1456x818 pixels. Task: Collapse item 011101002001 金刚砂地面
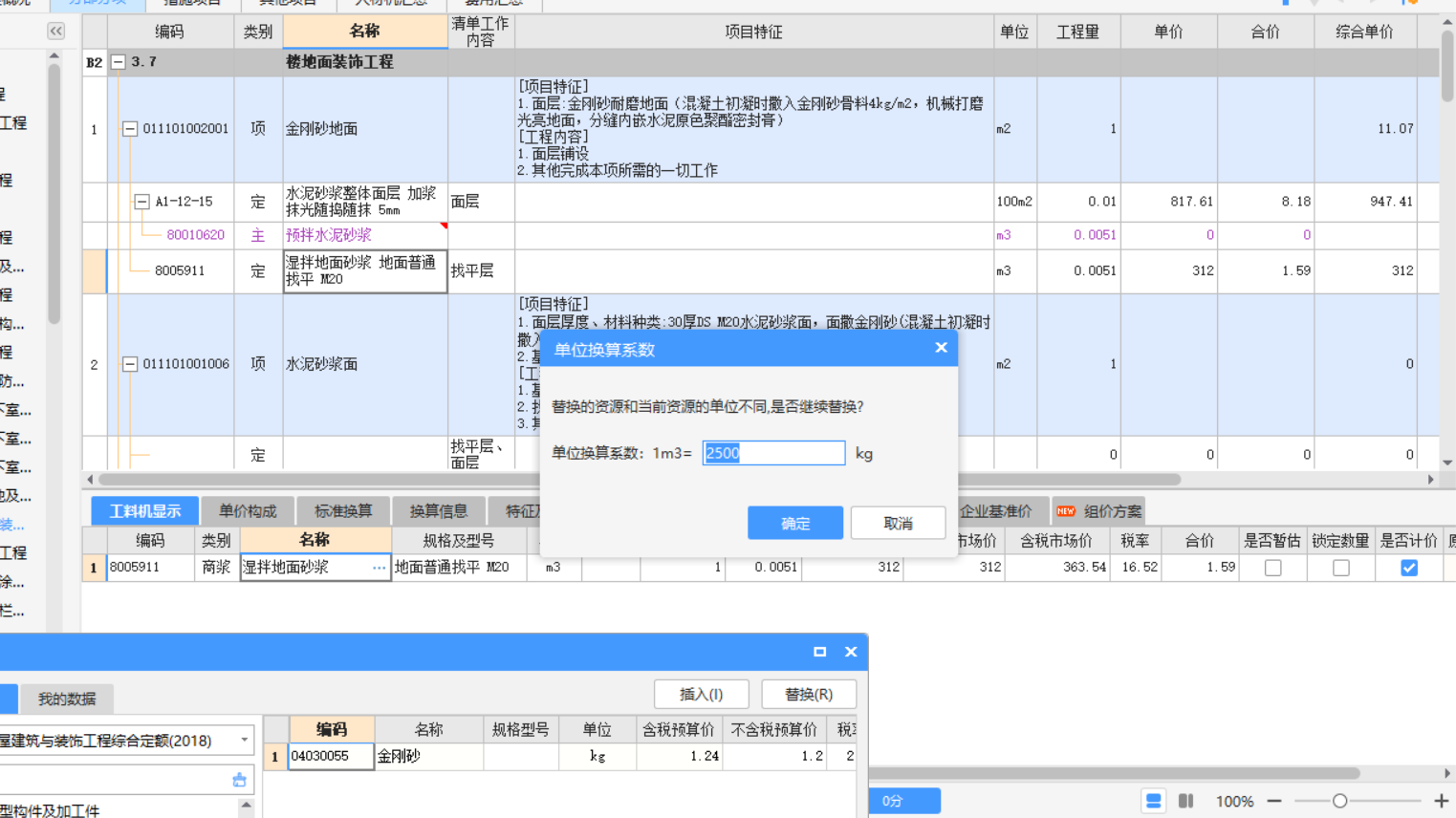click(x=130, y=128)
